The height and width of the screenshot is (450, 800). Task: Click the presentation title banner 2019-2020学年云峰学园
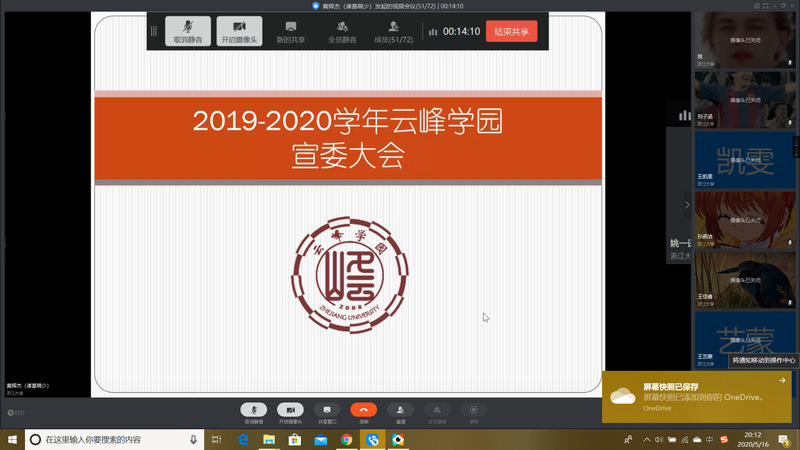click(348, 138)
